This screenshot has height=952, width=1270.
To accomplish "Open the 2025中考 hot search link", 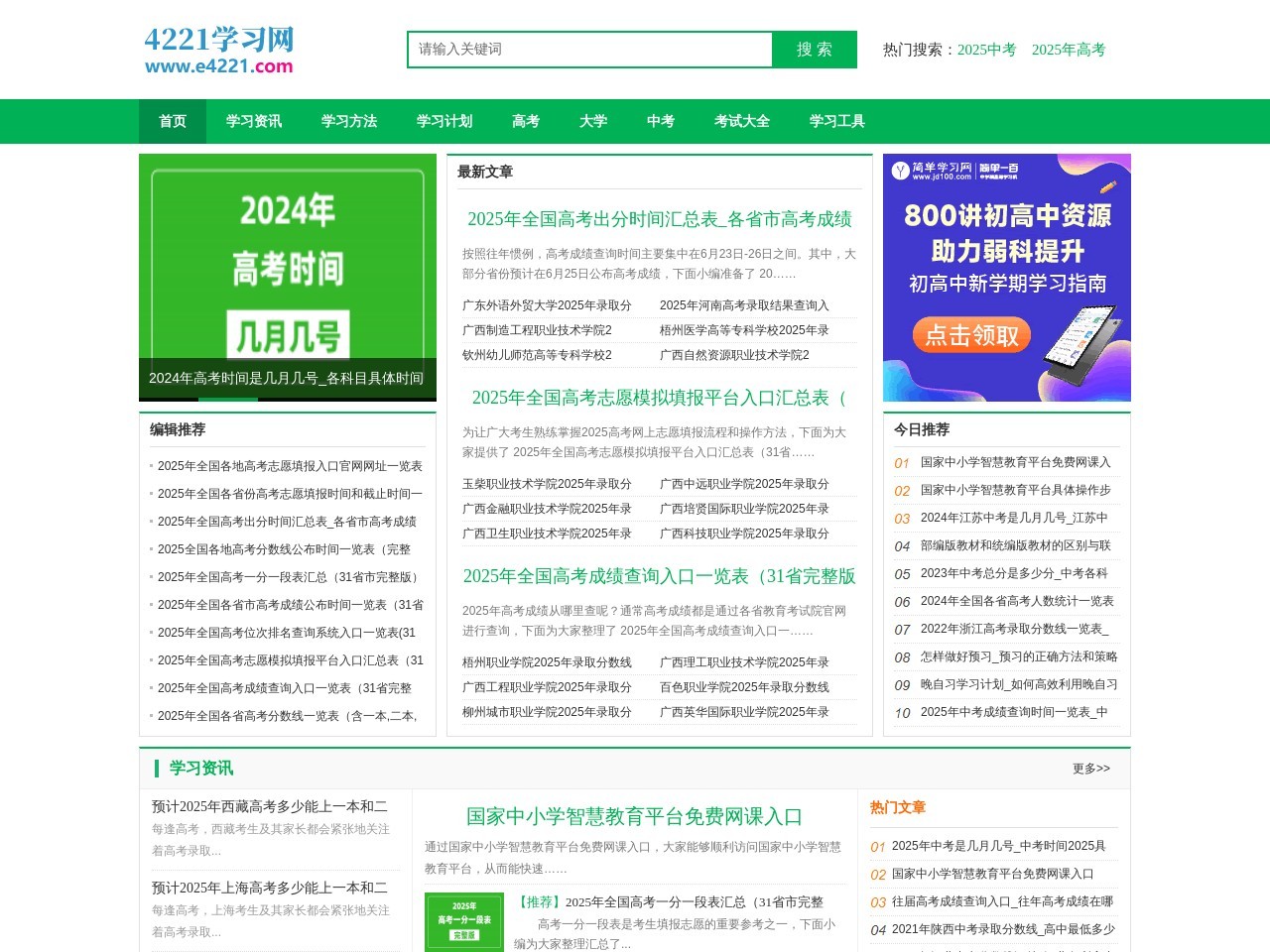I will (986, 50).
